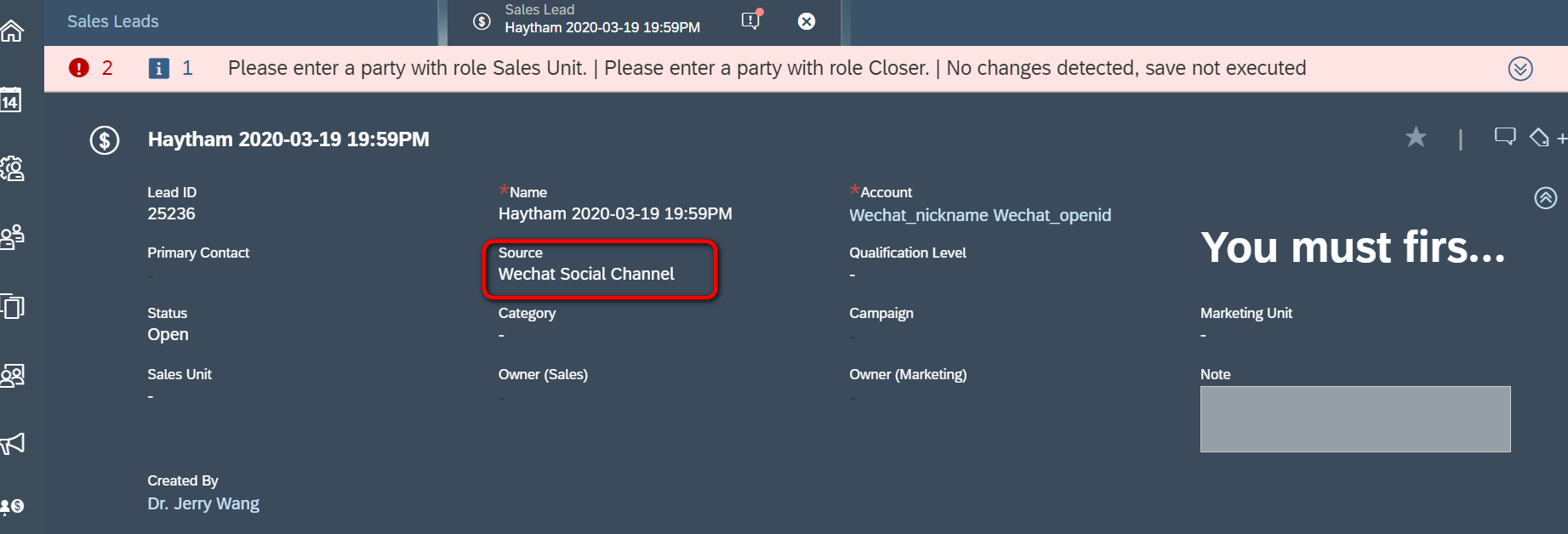Open the Dr. Jerry Wang creator link
1568x534 pixels.
pyautogui.click(x=203, y=503)
